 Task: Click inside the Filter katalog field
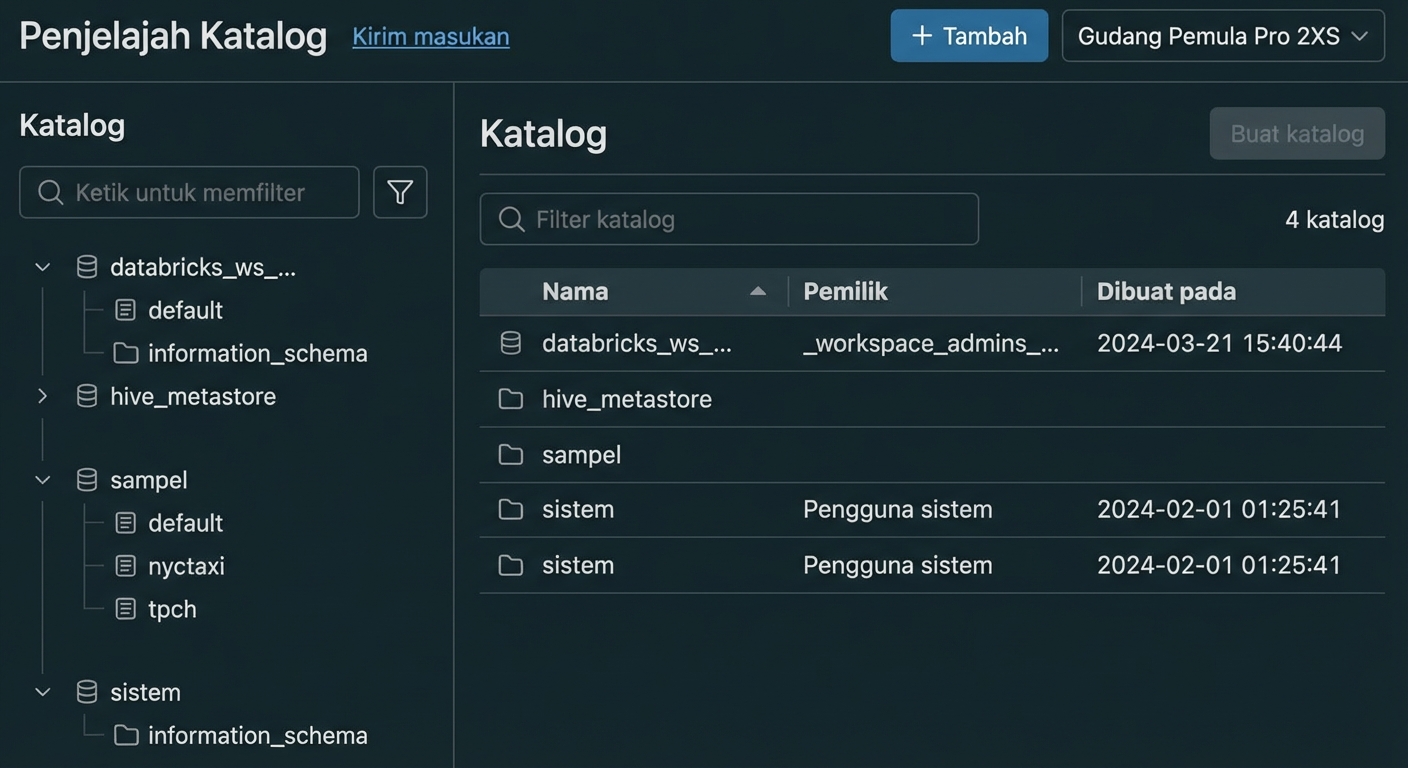(x=728, y=219)
